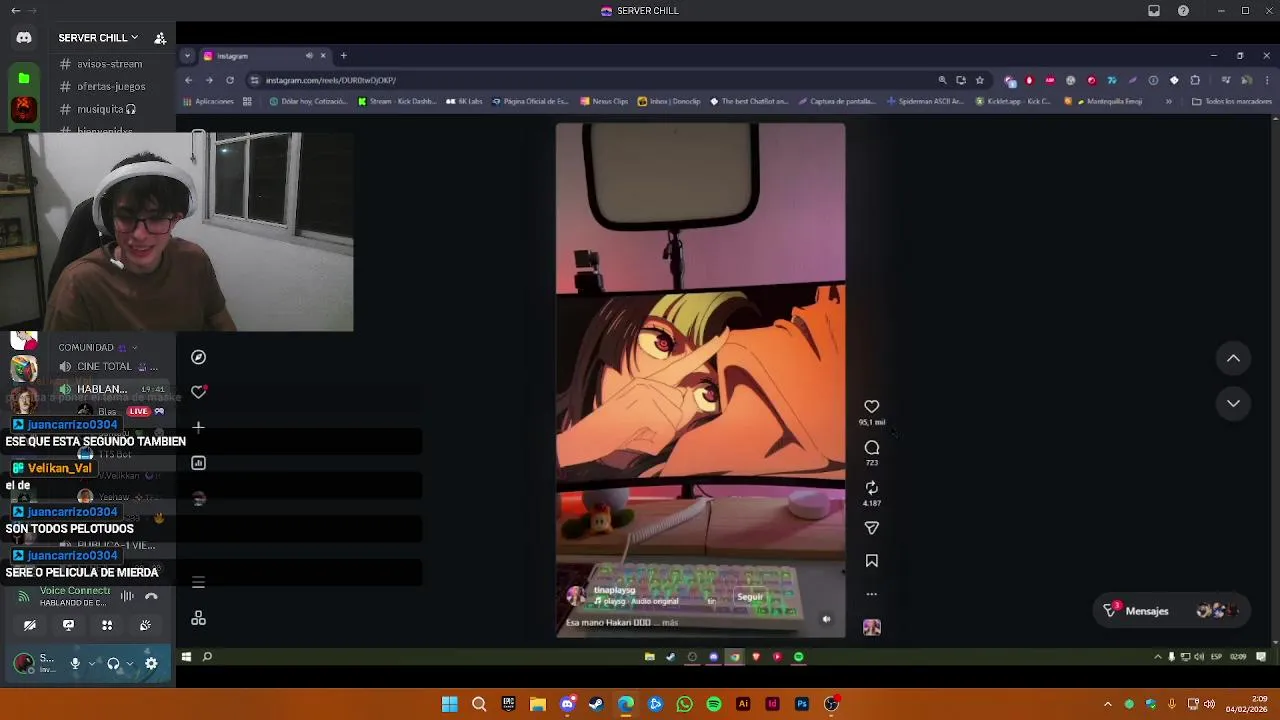Open WhatsApp from the taskbar
This screenshot has width=1280, height=720.
pyautogui.click(x=684, y=704)
